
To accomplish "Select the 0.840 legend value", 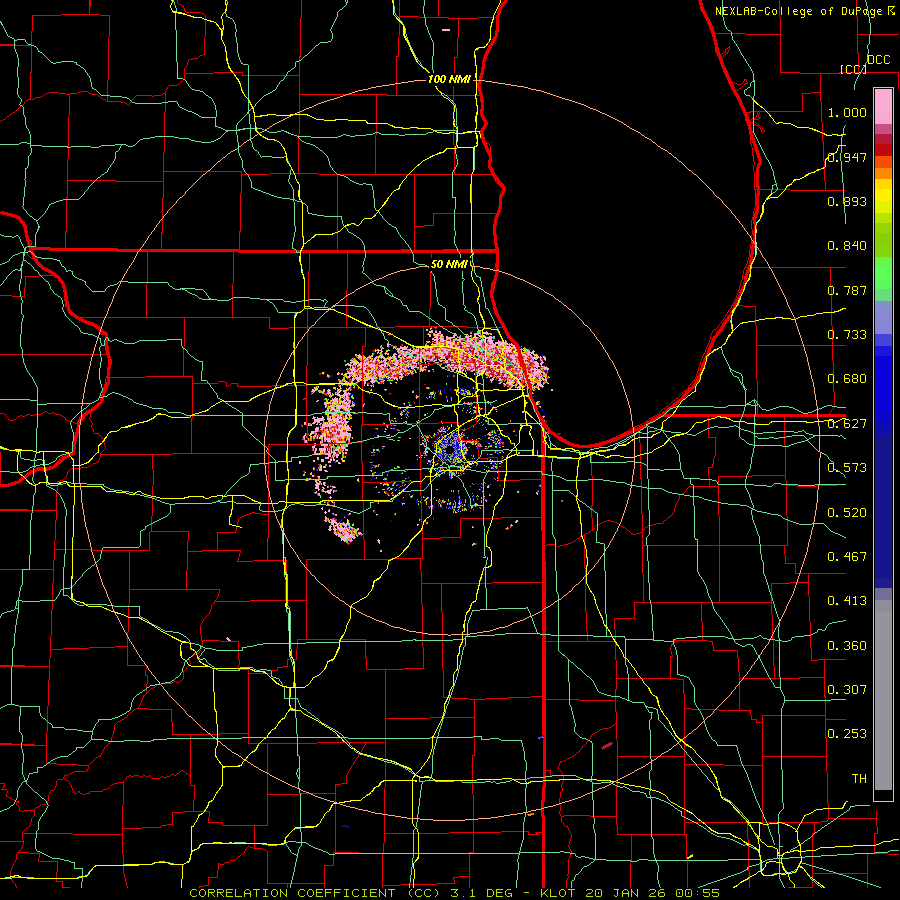I will point(847,246).
